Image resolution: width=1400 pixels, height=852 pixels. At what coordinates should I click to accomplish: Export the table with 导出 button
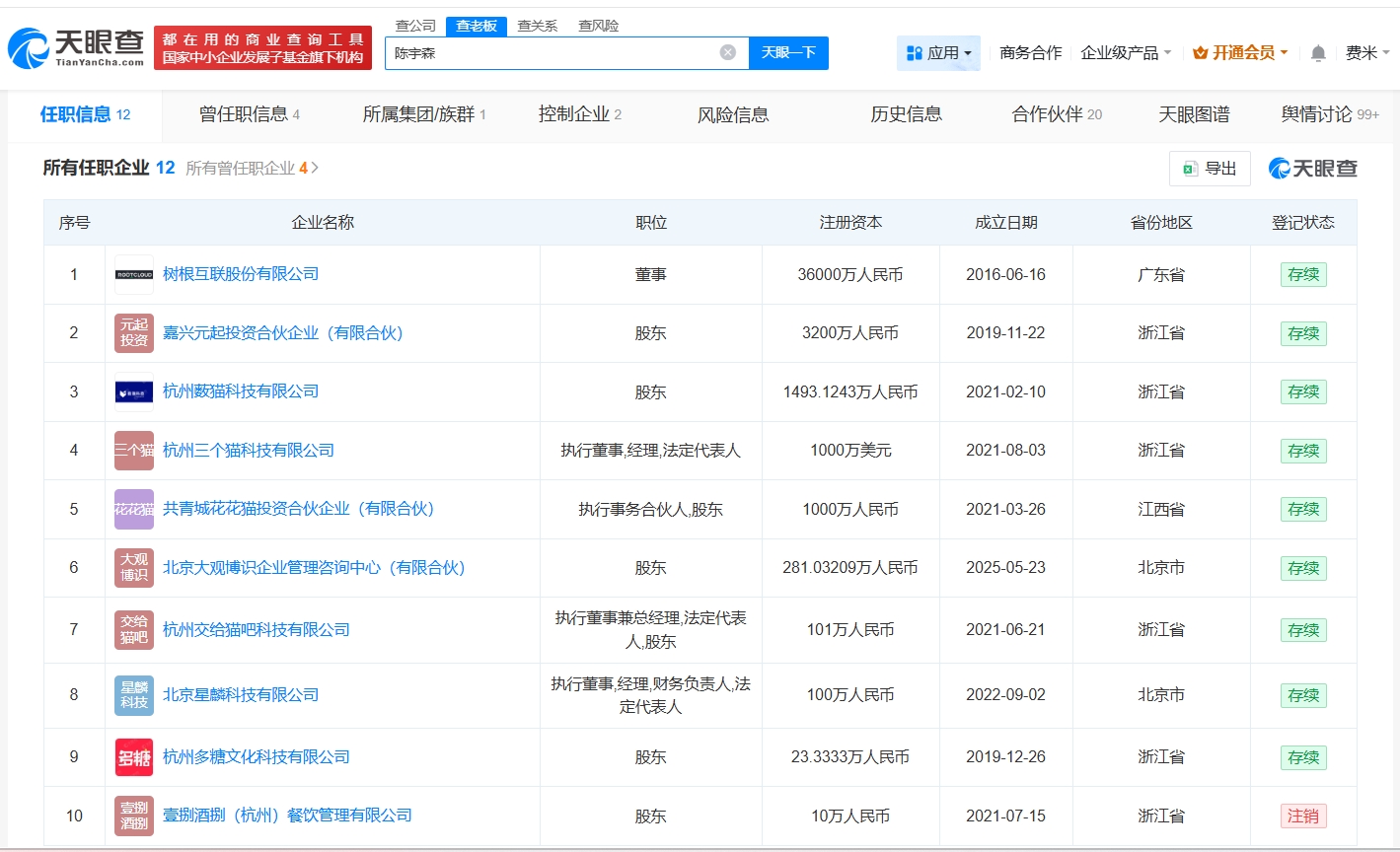click(x=1210, y=169)
